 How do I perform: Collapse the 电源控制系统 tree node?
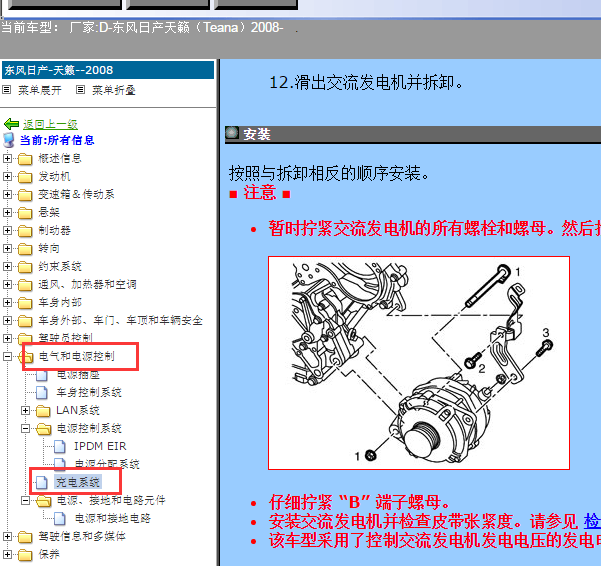tap(25, 428)
